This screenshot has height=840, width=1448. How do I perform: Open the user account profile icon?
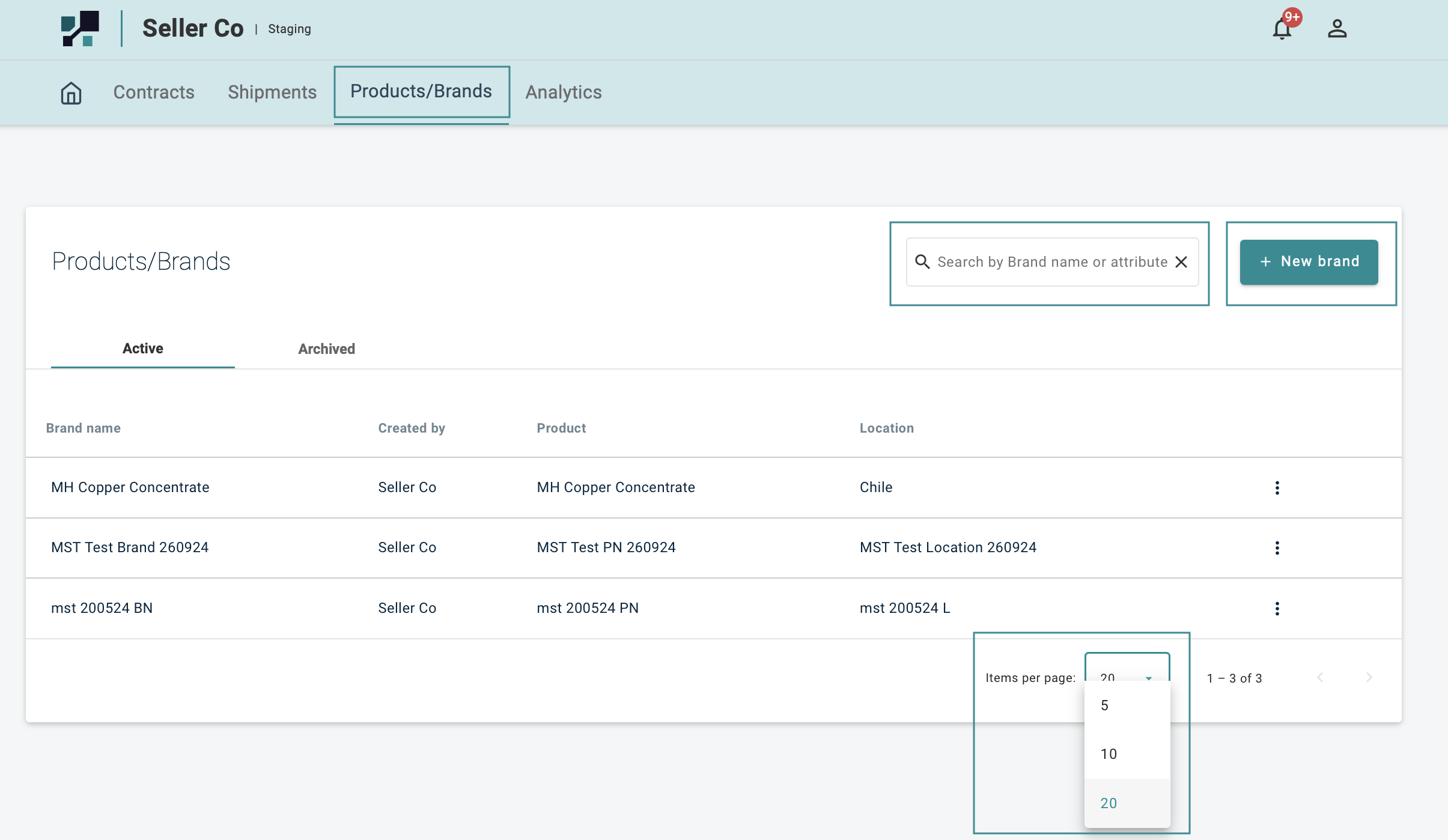tap(1337, 29)
